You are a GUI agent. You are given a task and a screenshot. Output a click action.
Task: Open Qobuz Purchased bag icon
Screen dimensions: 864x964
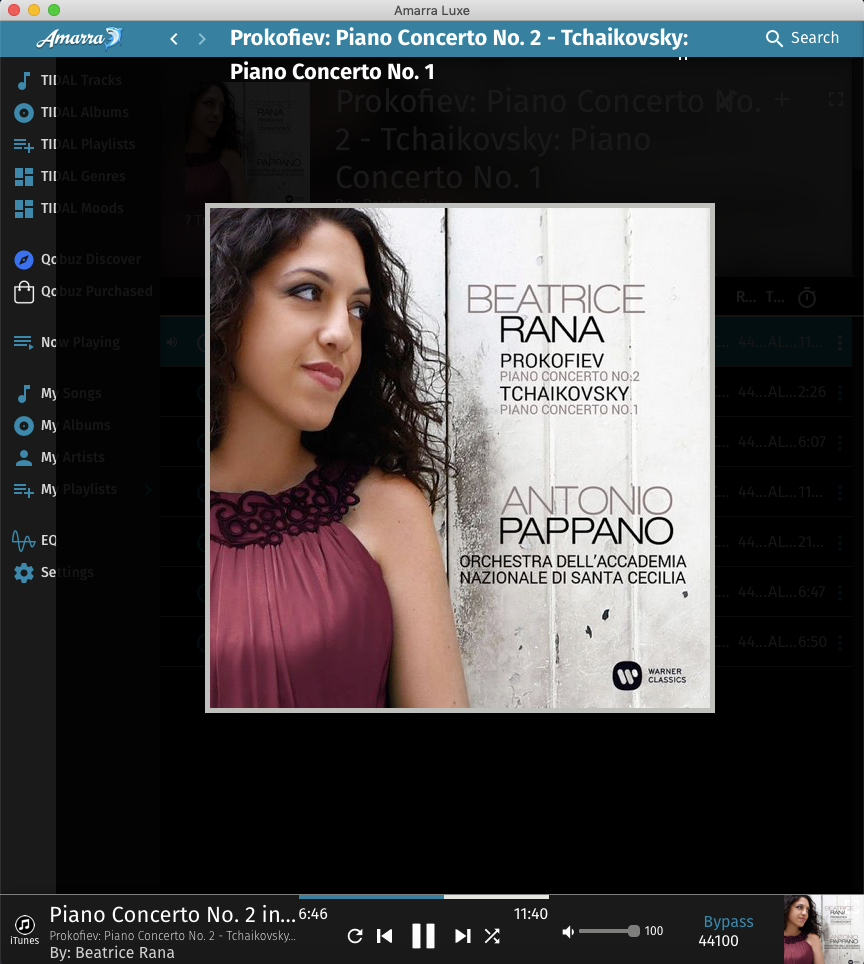[x=24, y=292]
